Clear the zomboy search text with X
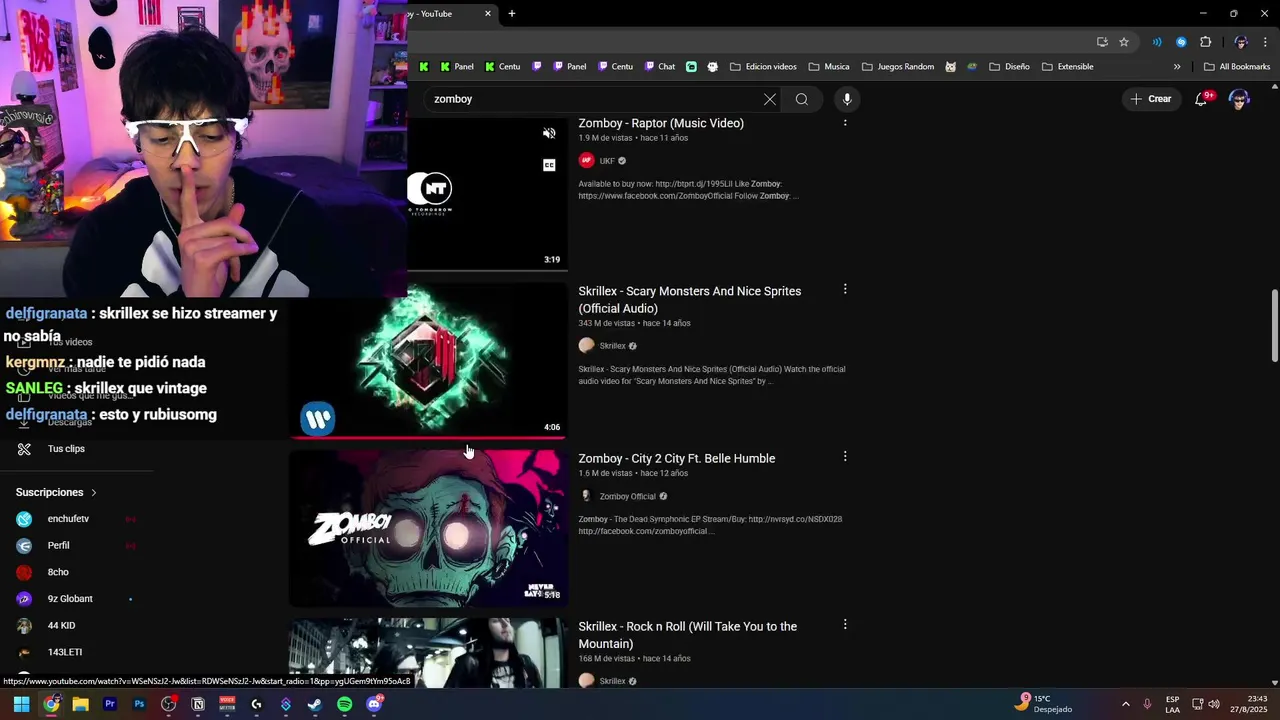 coord(769,99)
